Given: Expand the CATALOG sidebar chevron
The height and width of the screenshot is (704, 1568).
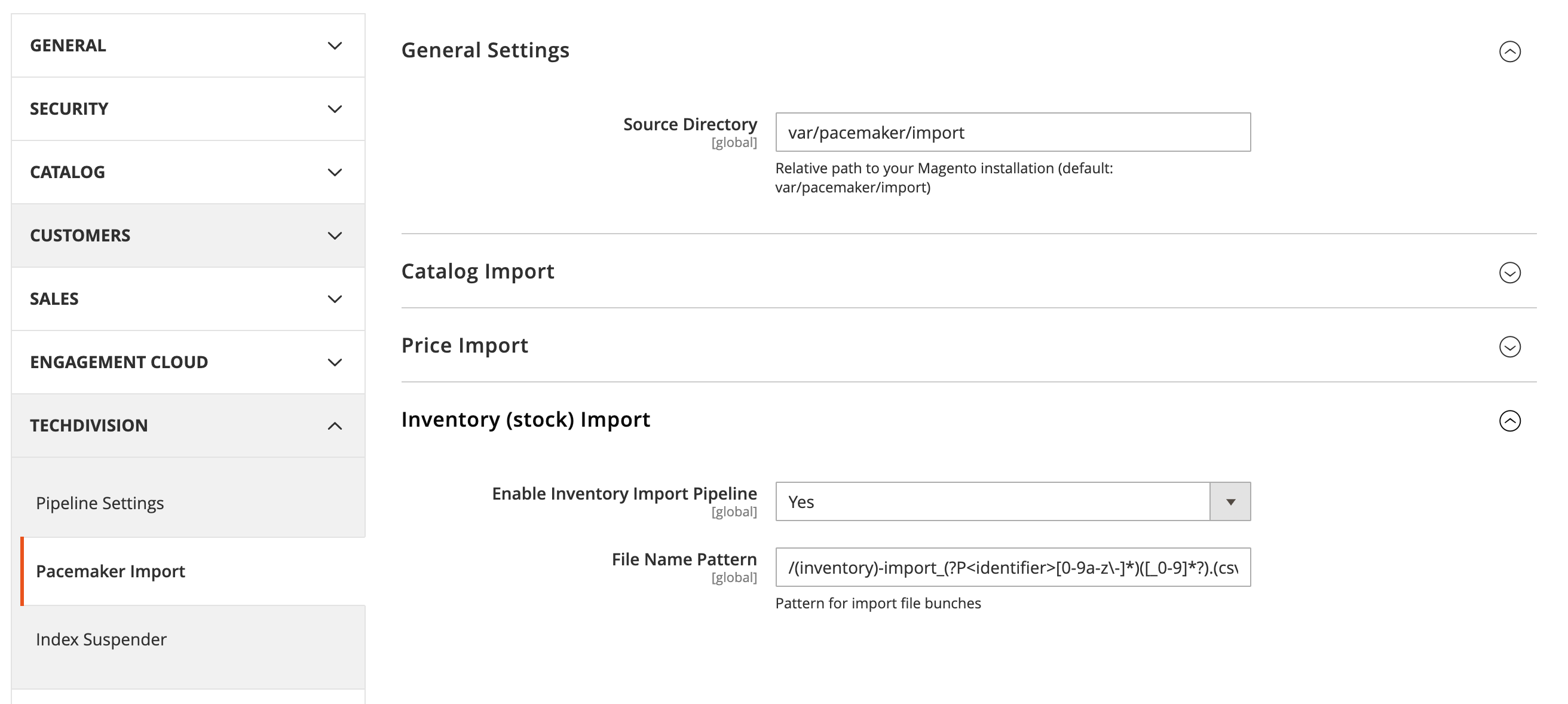Looking at the screenshot, I should [335, 172].
